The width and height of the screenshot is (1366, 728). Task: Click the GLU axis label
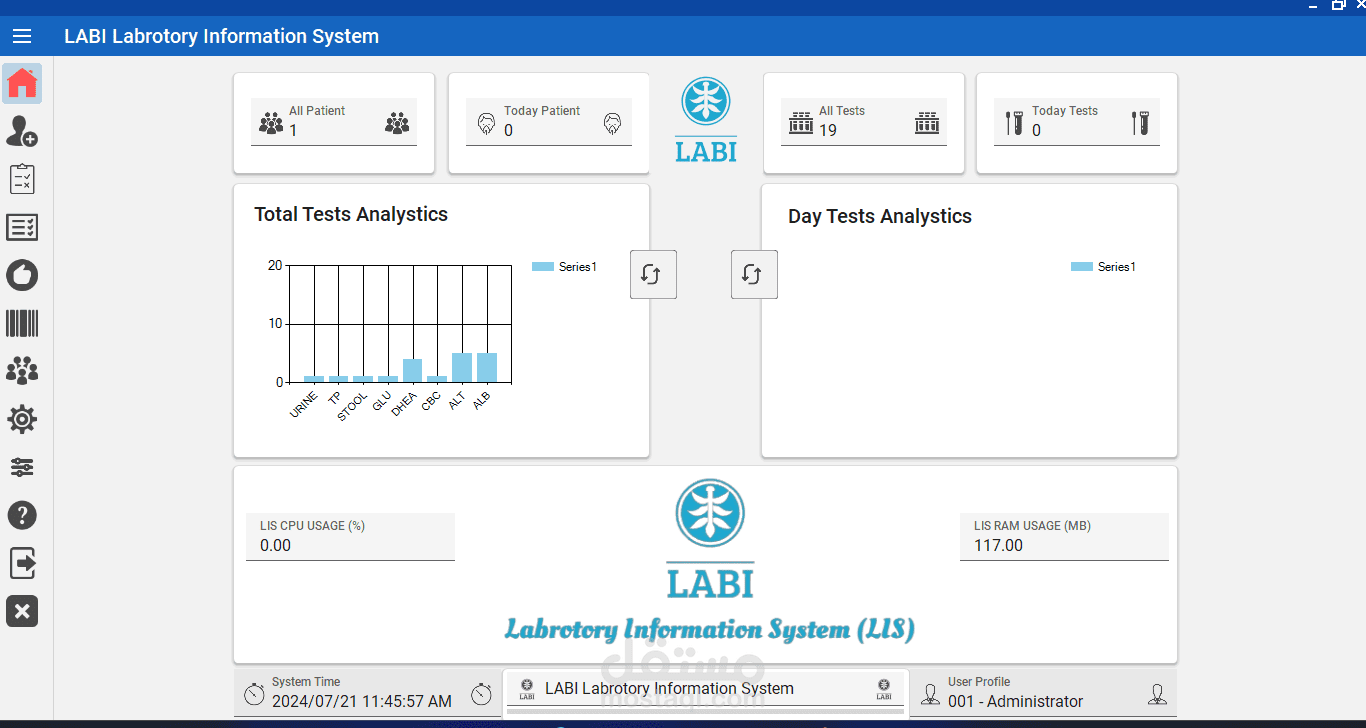tap(382, 401)
